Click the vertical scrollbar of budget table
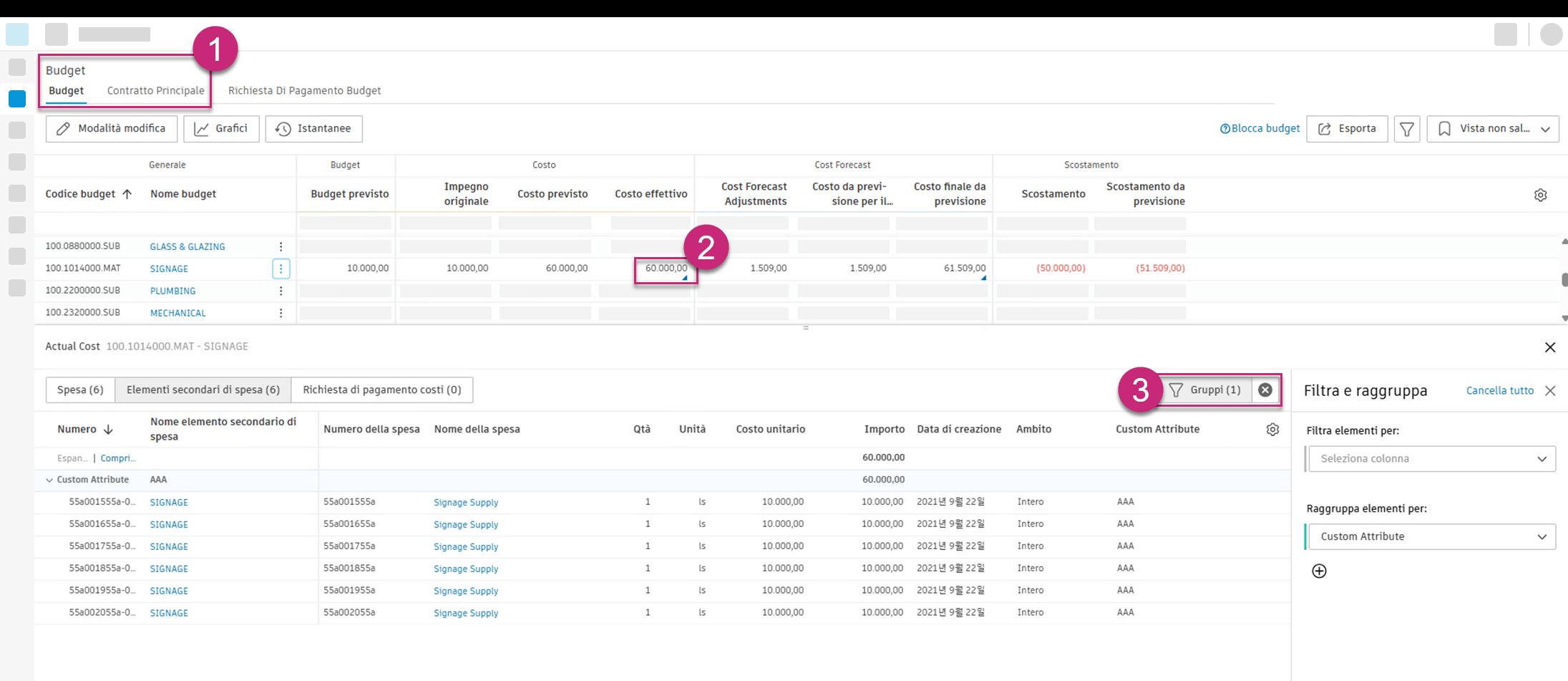 click(x=1564, y=279)
